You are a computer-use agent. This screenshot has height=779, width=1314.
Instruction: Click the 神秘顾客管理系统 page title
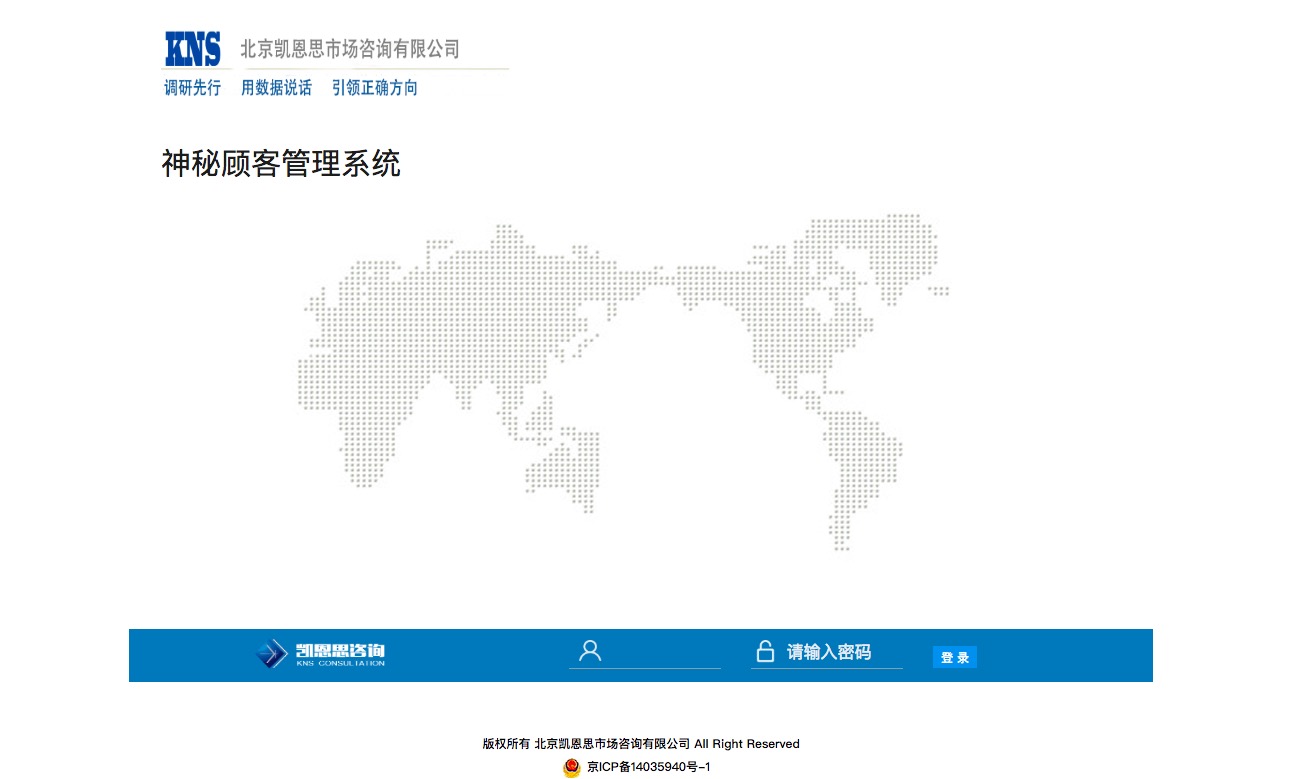tap(281, 163)
